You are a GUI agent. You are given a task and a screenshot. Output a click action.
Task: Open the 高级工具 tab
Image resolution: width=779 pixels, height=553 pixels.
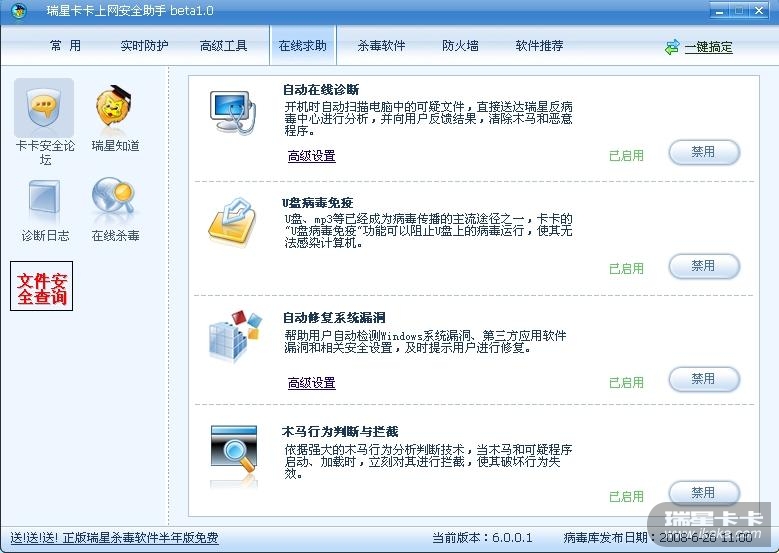click(x=224, y=46)
